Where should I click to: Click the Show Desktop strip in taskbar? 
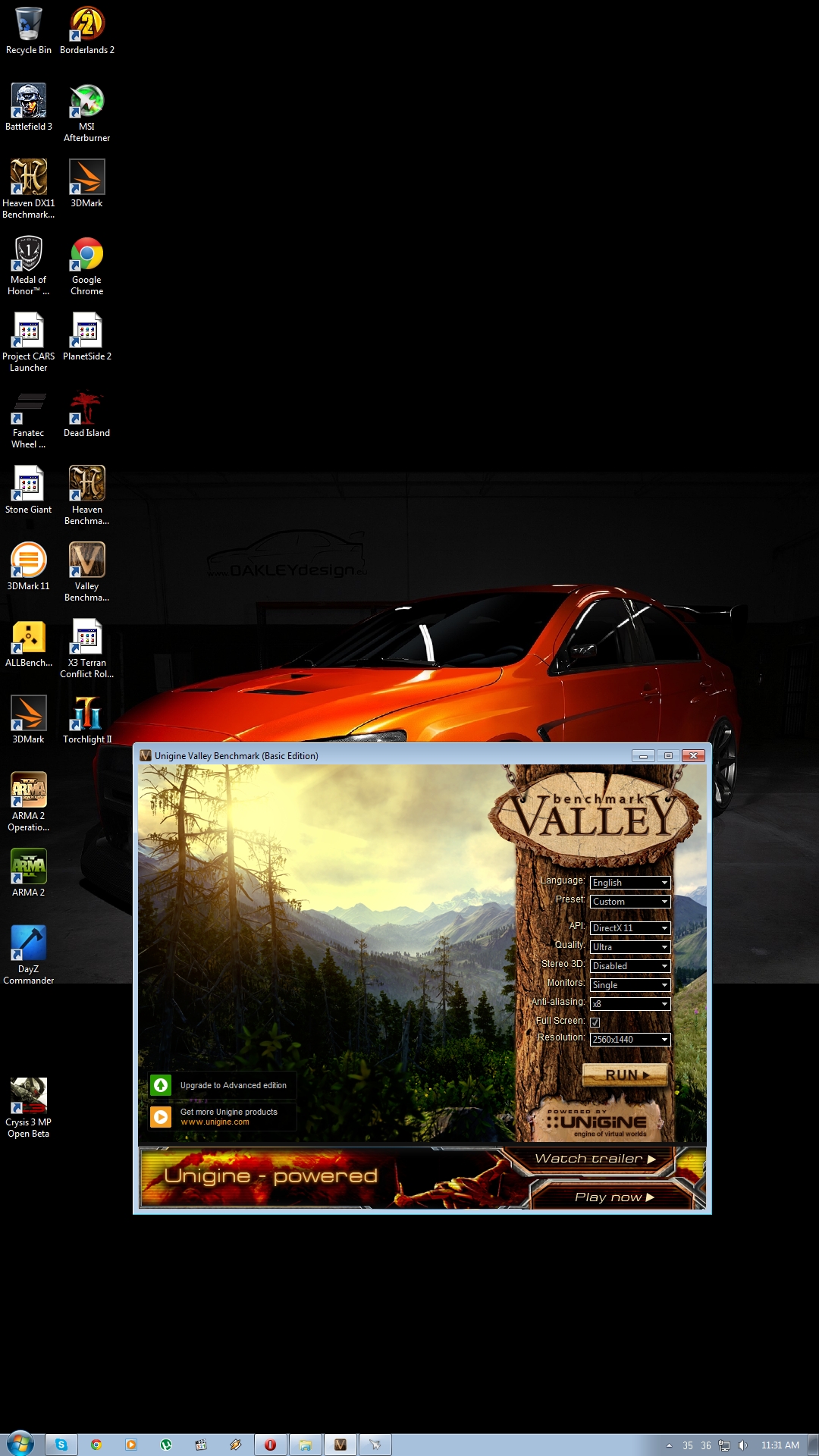pos(813,1445)
